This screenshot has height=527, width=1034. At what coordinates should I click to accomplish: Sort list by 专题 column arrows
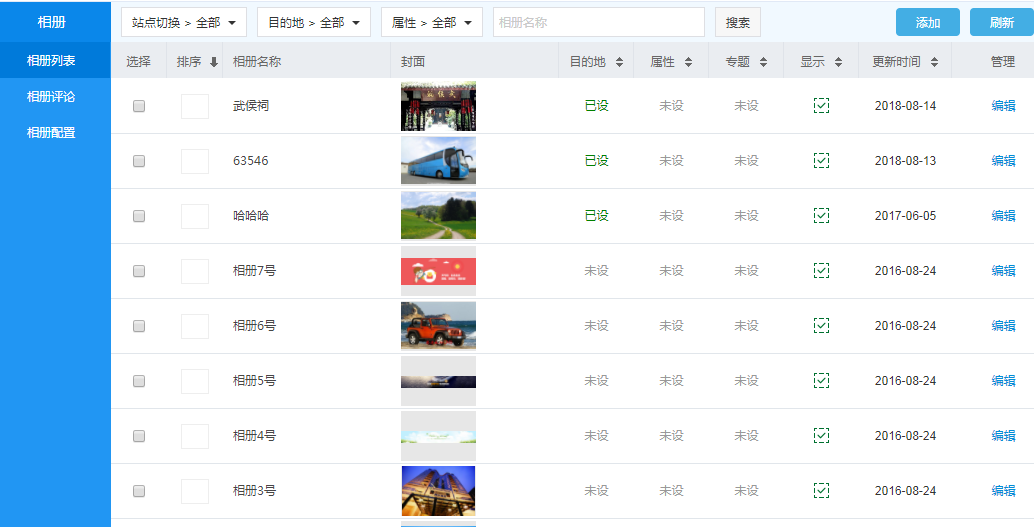click(763, 62)
